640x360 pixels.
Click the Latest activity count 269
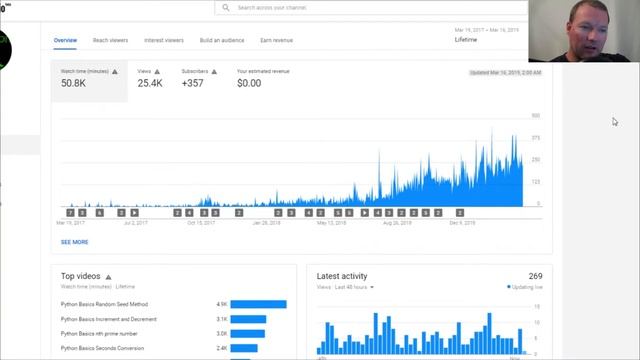coord(535,276)
